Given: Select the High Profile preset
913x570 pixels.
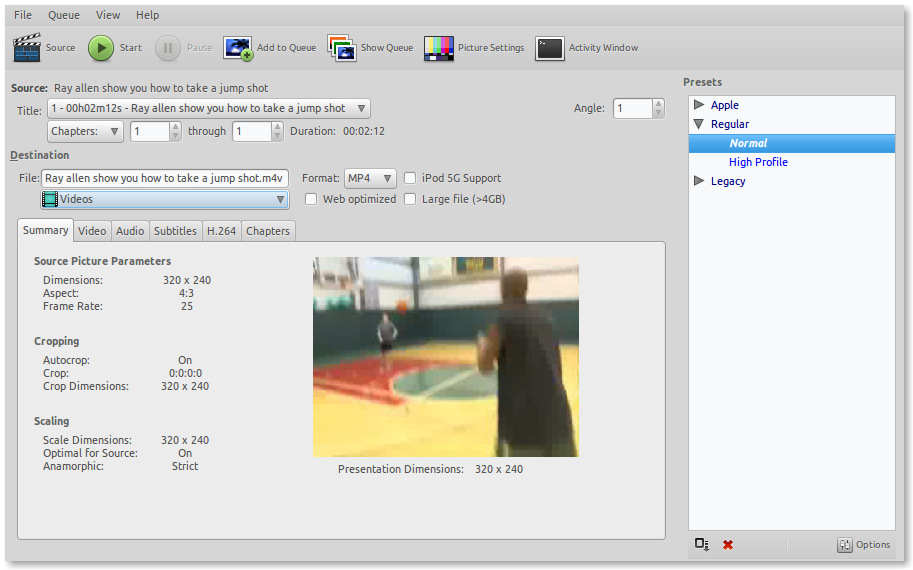Looking at the screenshot, I should (758, 162).
